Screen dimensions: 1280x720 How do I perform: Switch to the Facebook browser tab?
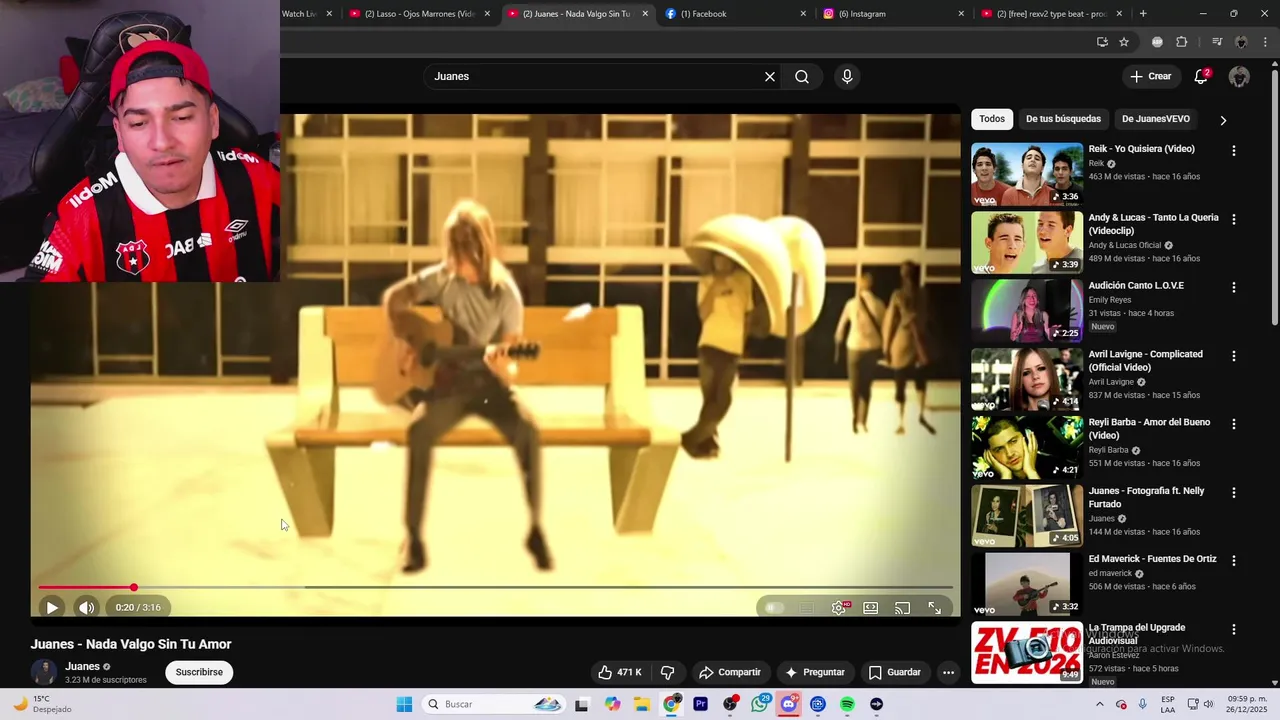(733, 14)
